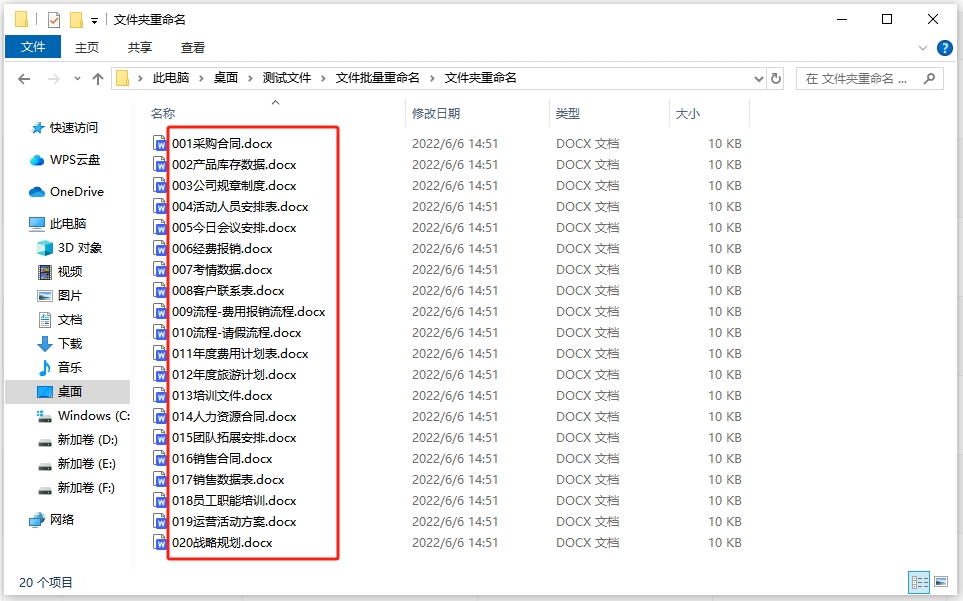Expand address bar history dropdown

(758, 79)
